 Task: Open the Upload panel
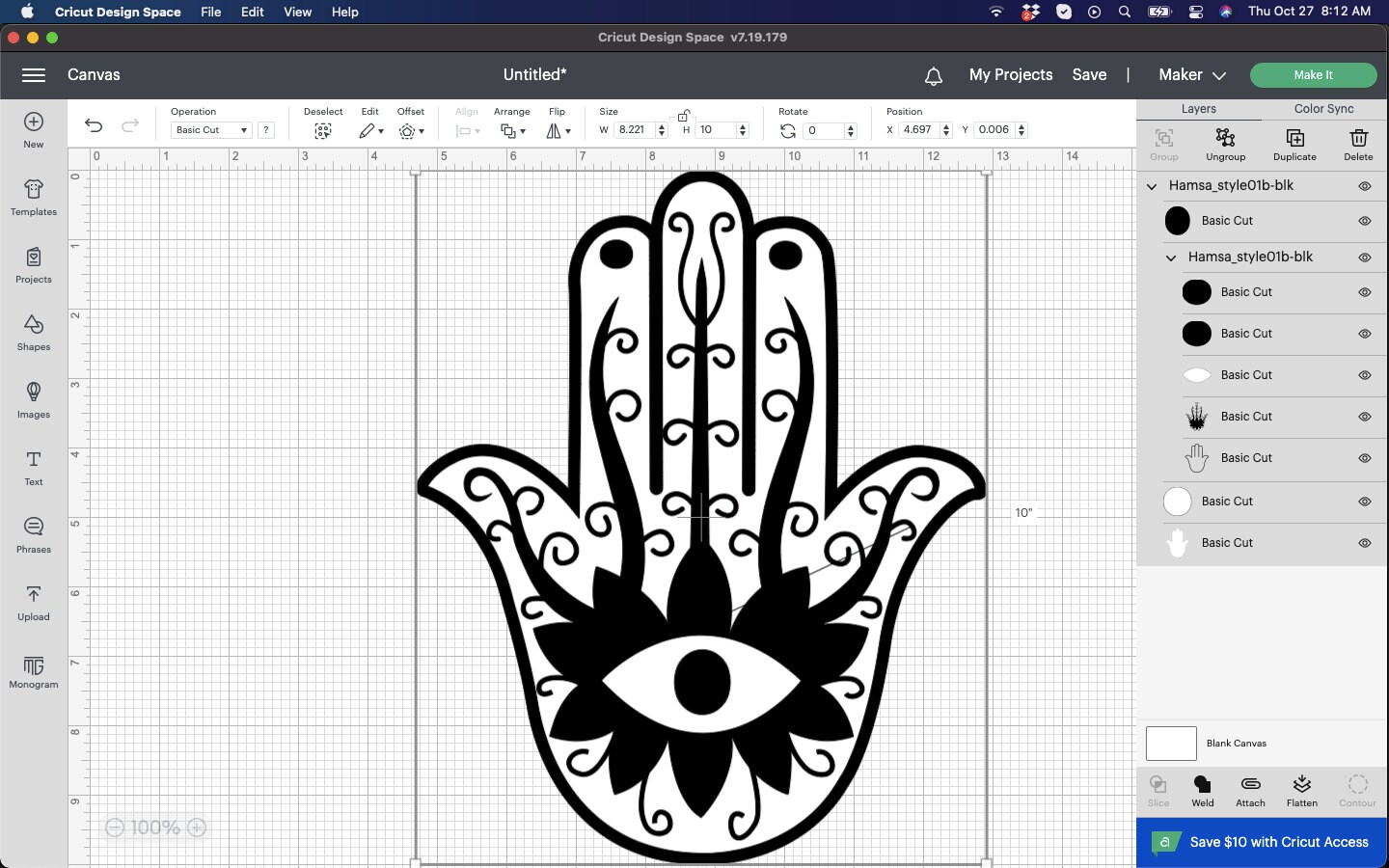(x=33, y=603)
